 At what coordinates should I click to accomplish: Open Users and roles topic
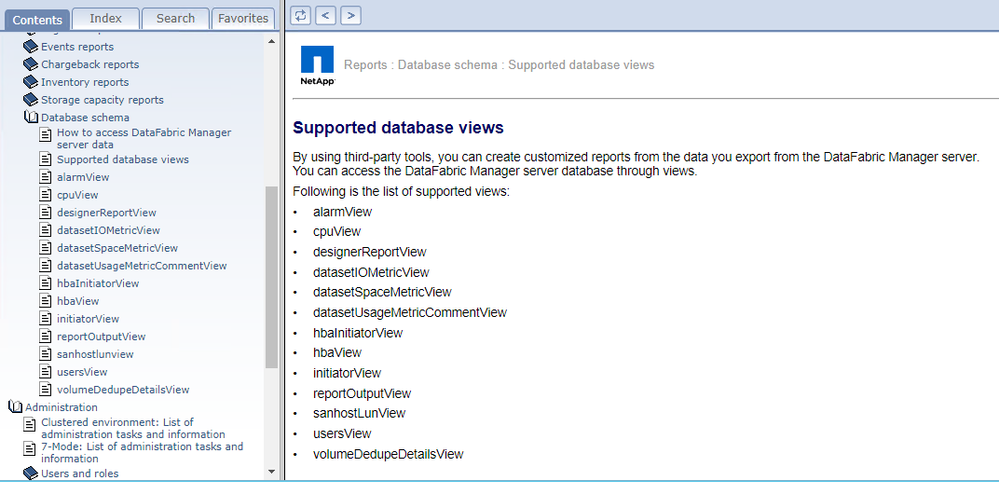point(80,473)
